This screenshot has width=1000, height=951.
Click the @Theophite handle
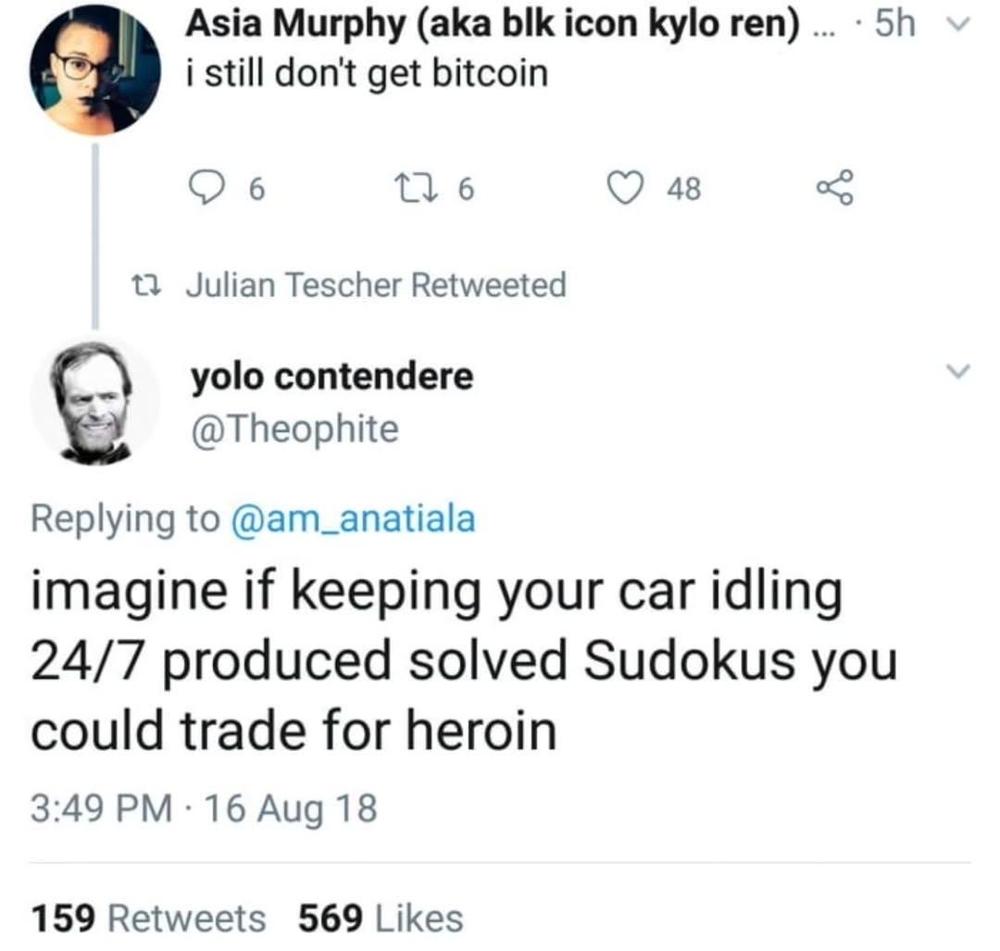(295, 429)
